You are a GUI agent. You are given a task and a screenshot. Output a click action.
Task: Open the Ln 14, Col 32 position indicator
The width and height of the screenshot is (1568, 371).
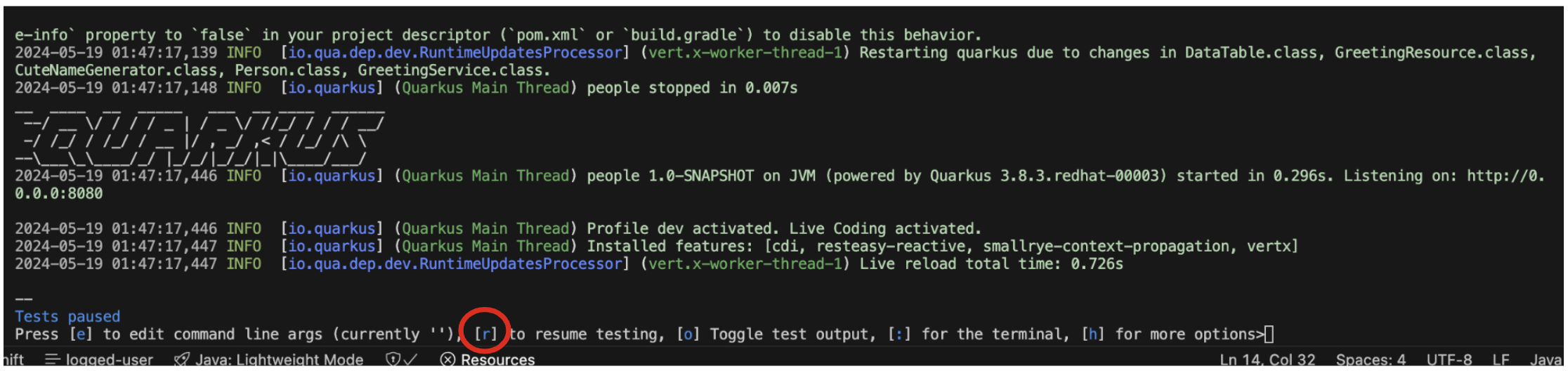point(1267,360)
